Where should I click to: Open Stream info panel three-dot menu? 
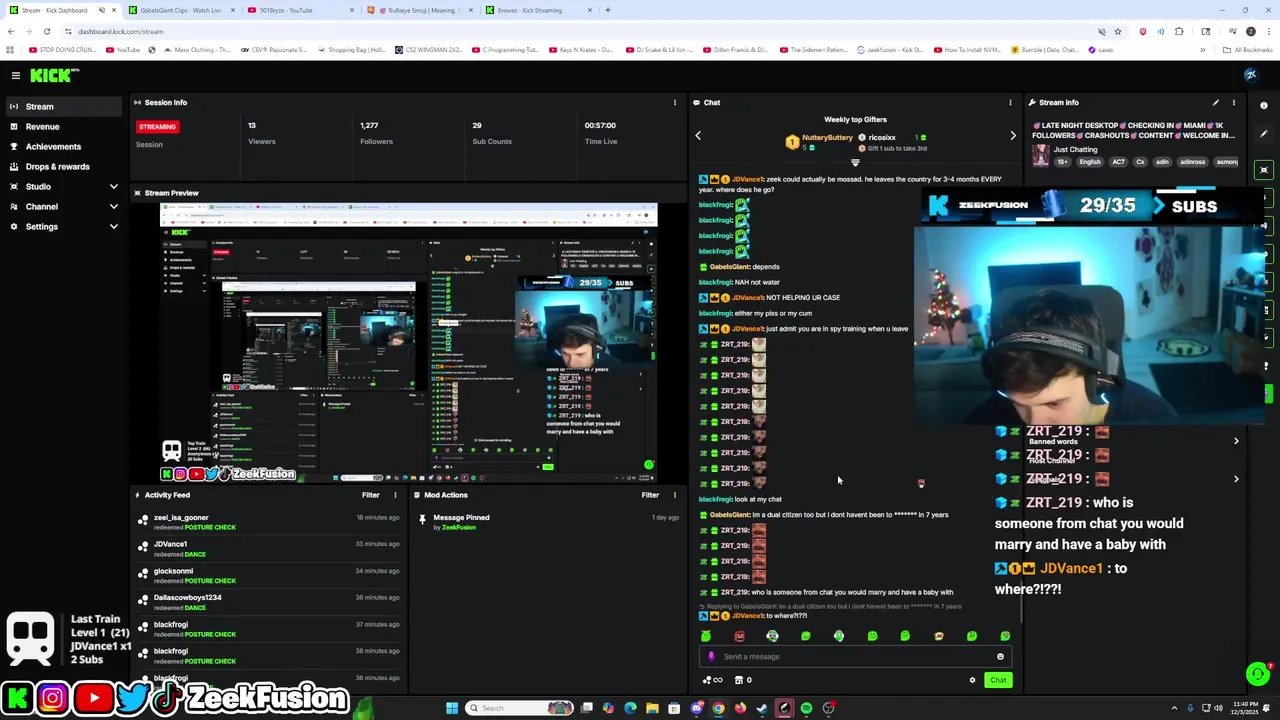point(1233,102)
